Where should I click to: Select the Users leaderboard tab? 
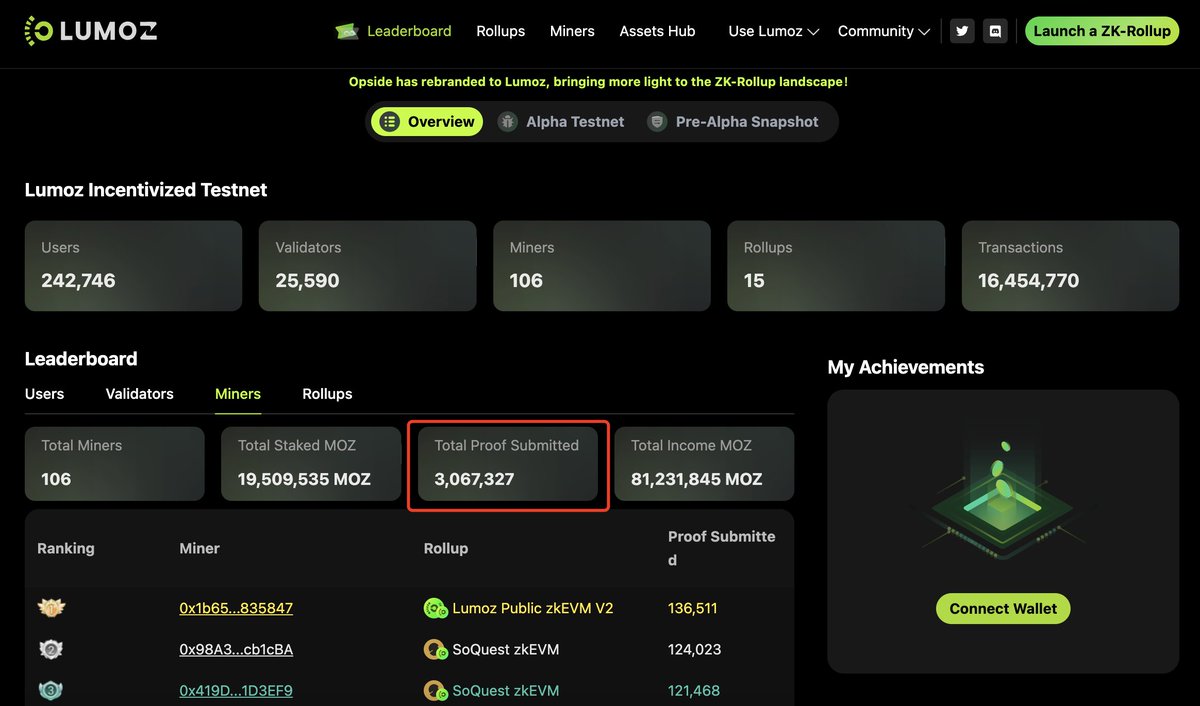[x=44, y=394]
